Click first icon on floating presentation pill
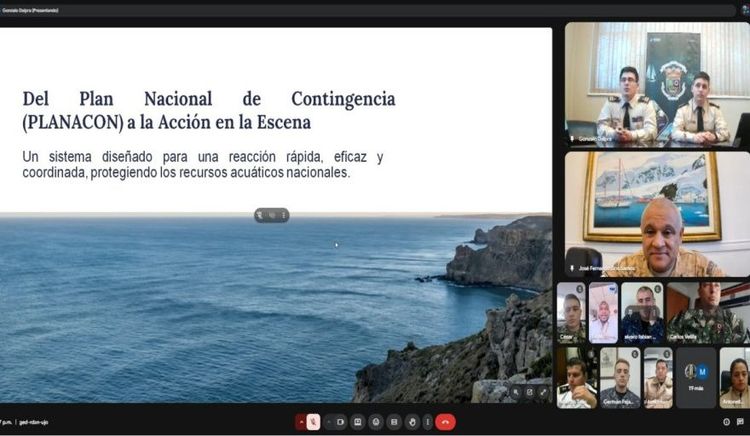Viewport: 750px width, 436px height. (x=260, y=215)
